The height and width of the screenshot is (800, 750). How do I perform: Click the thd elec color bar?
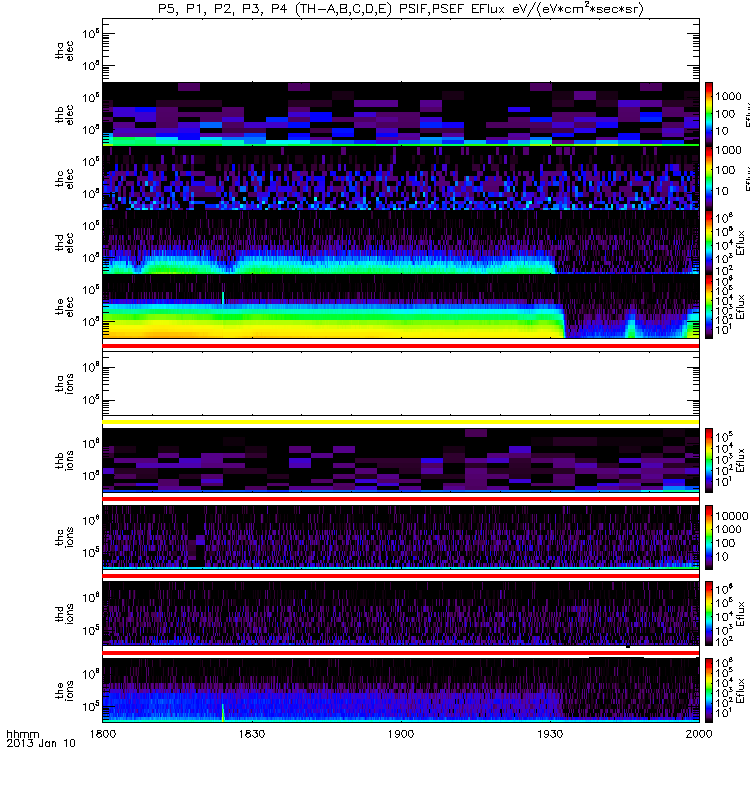tap(709, 242)
